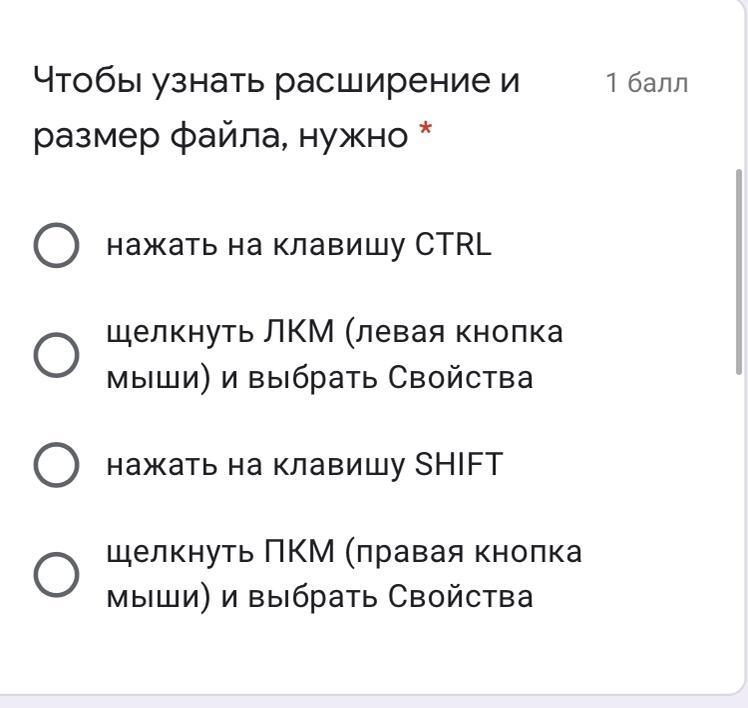The image size is (748, 708).
Task: Click the vertical scrollbar thumb
Action: (739, 271)
